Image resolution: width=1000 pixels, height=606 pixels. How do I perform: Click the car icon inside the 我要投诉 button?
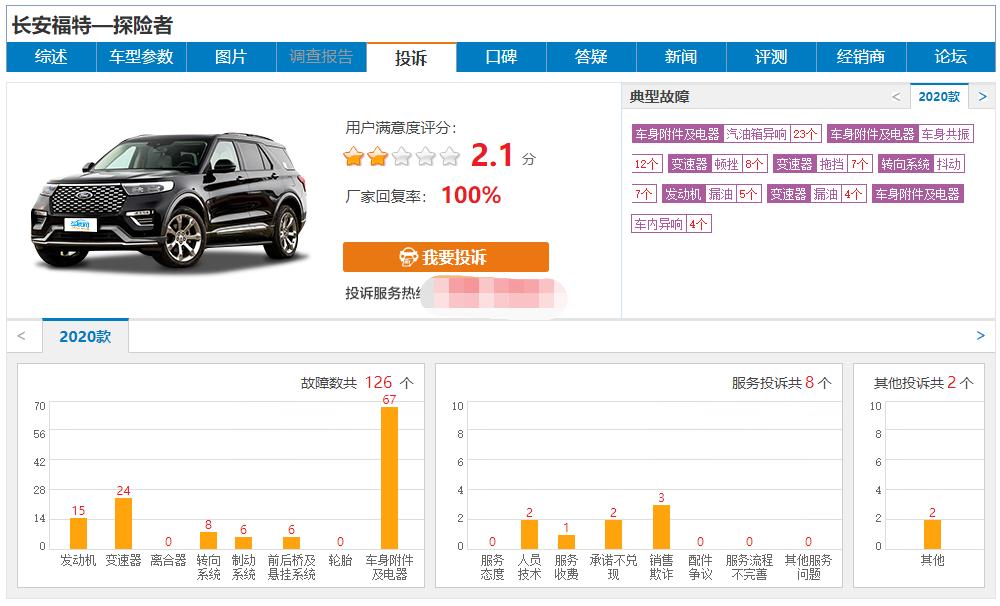point(410,256)
